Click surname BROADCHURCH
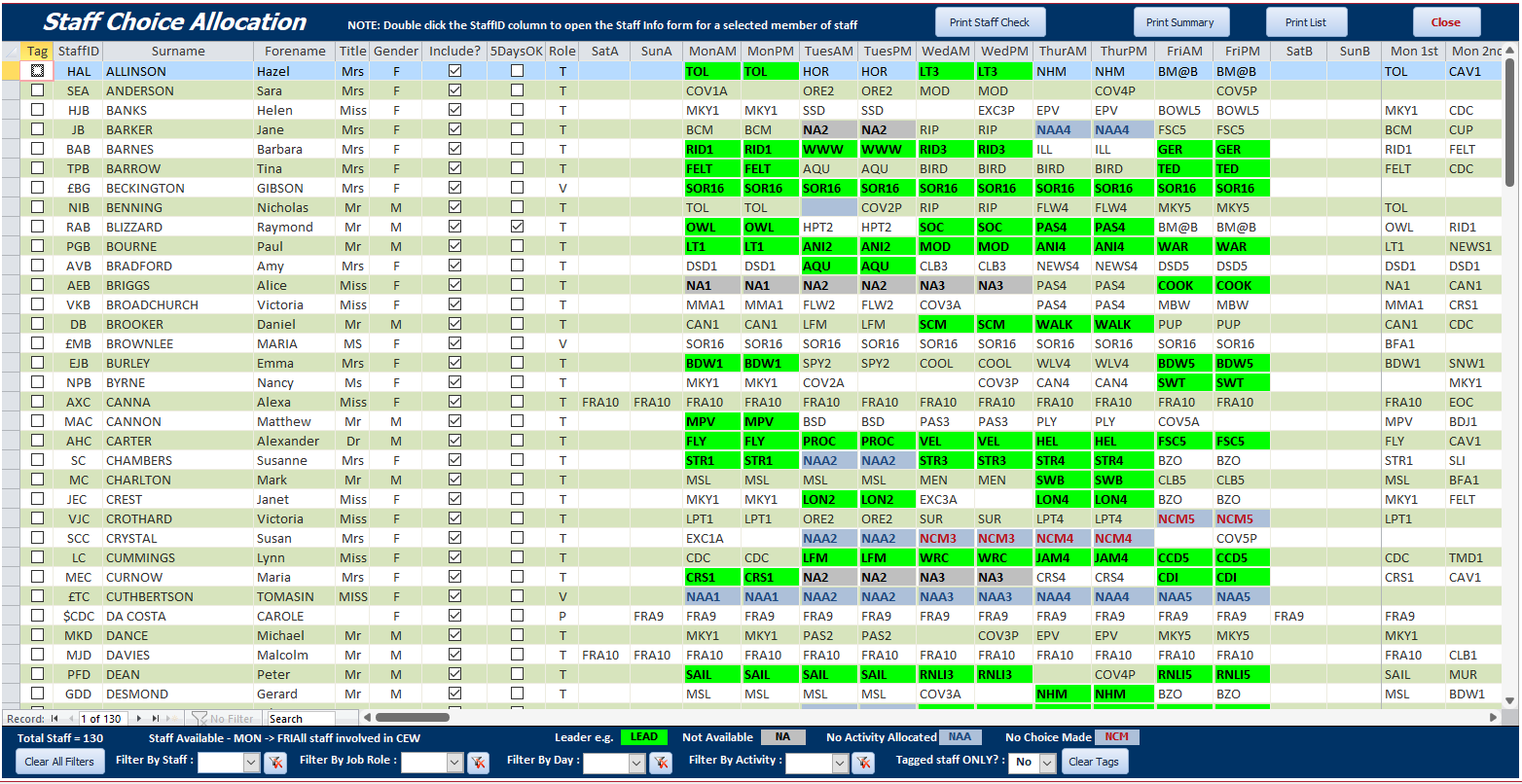 pos(152,304)
